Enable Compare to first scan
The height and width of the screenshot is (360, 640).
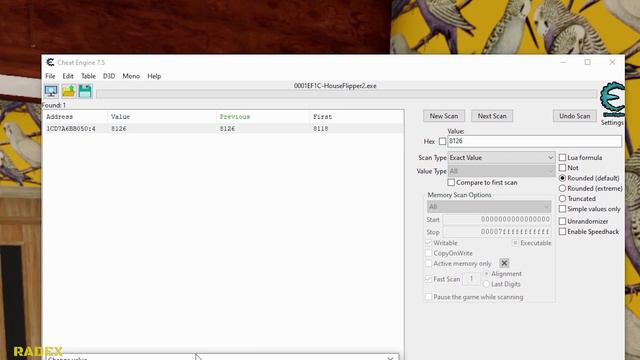451,182
